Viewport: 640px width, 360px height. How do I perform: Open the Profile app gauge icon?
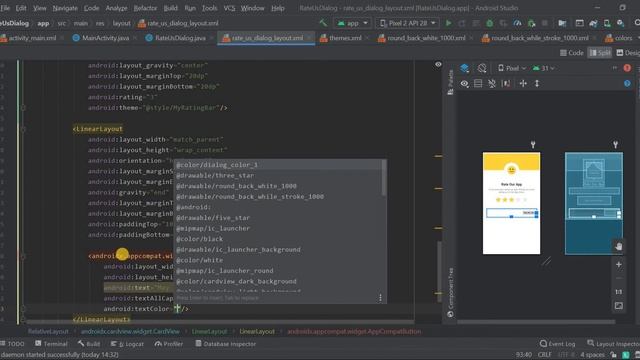click(x=517, y=23)
